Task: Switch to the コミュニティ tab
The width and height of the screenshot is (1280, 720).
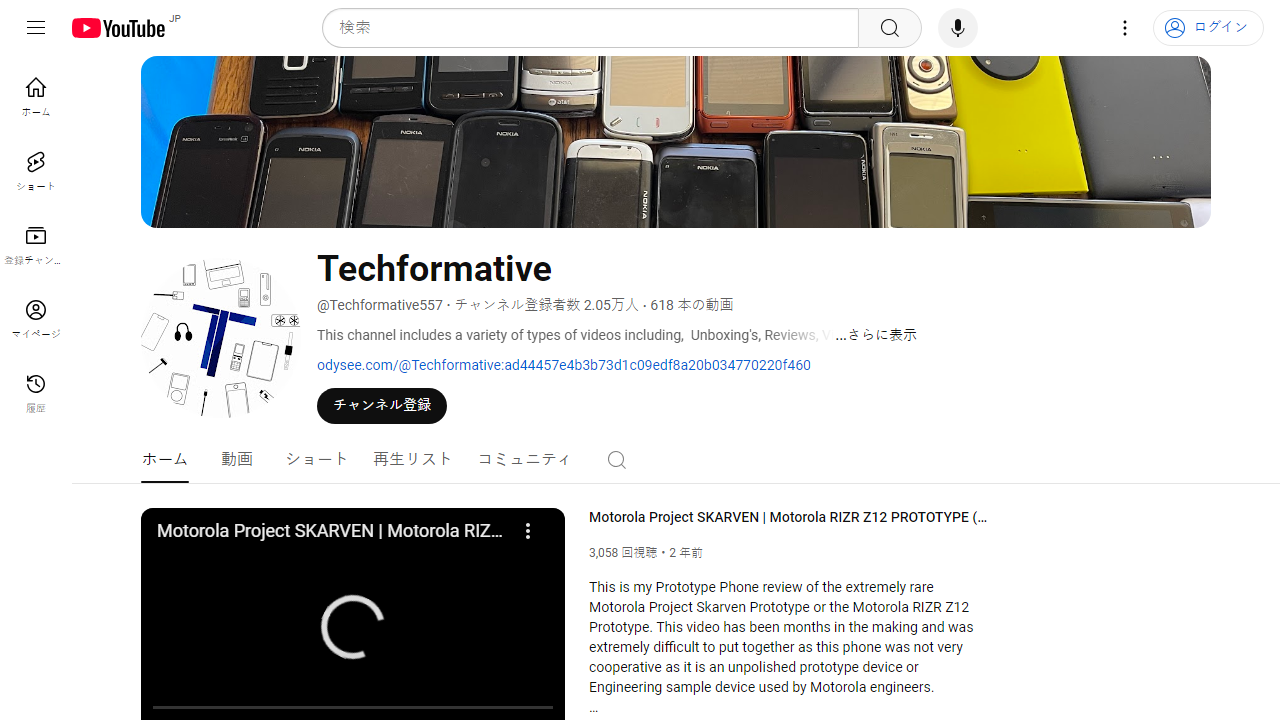Action: click(525, 459)
